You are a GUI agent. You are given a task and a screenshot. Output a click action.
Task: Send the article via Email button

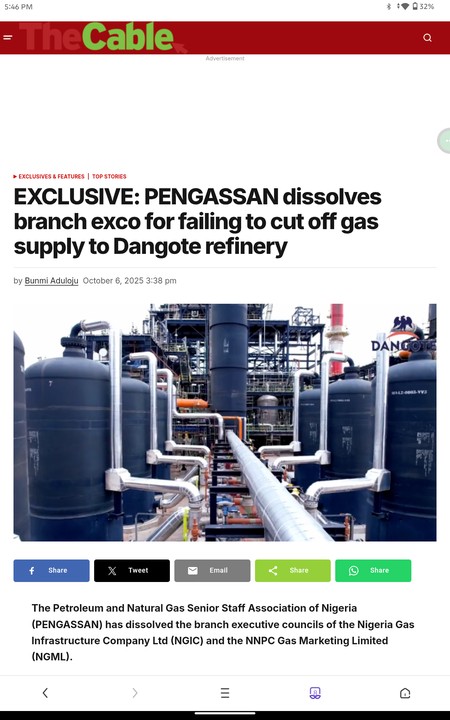coord(212,570)
